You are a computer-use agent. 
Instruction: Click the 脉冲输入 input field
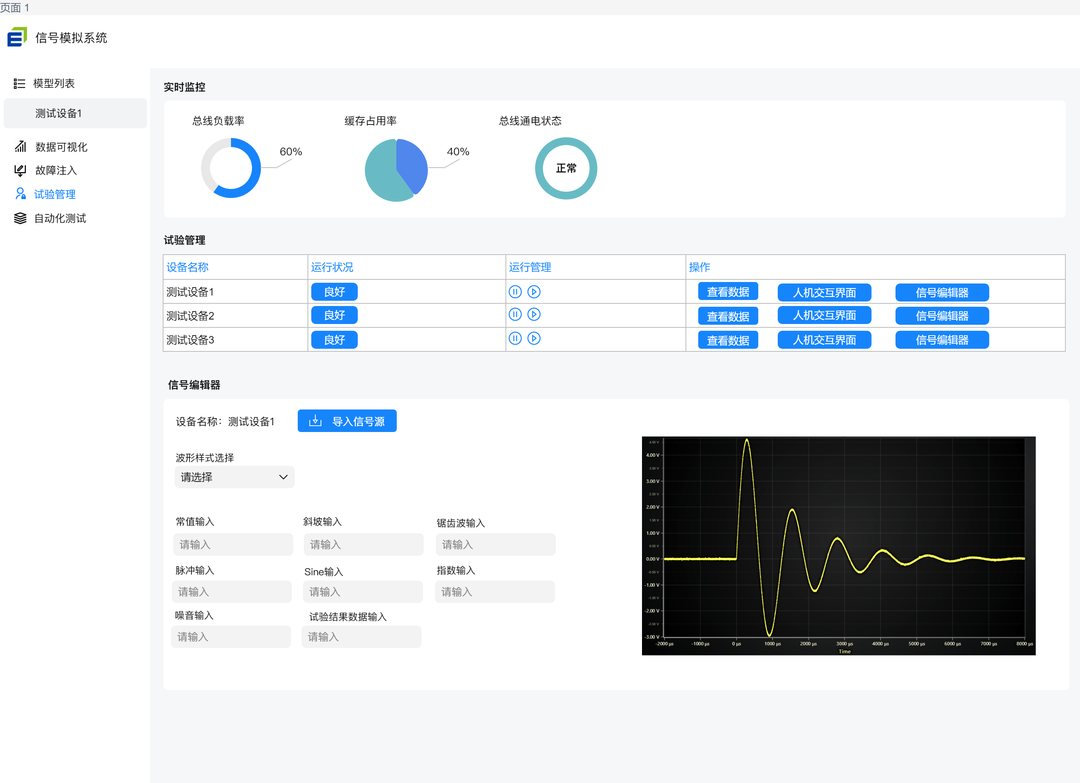[x=231, y=592]
